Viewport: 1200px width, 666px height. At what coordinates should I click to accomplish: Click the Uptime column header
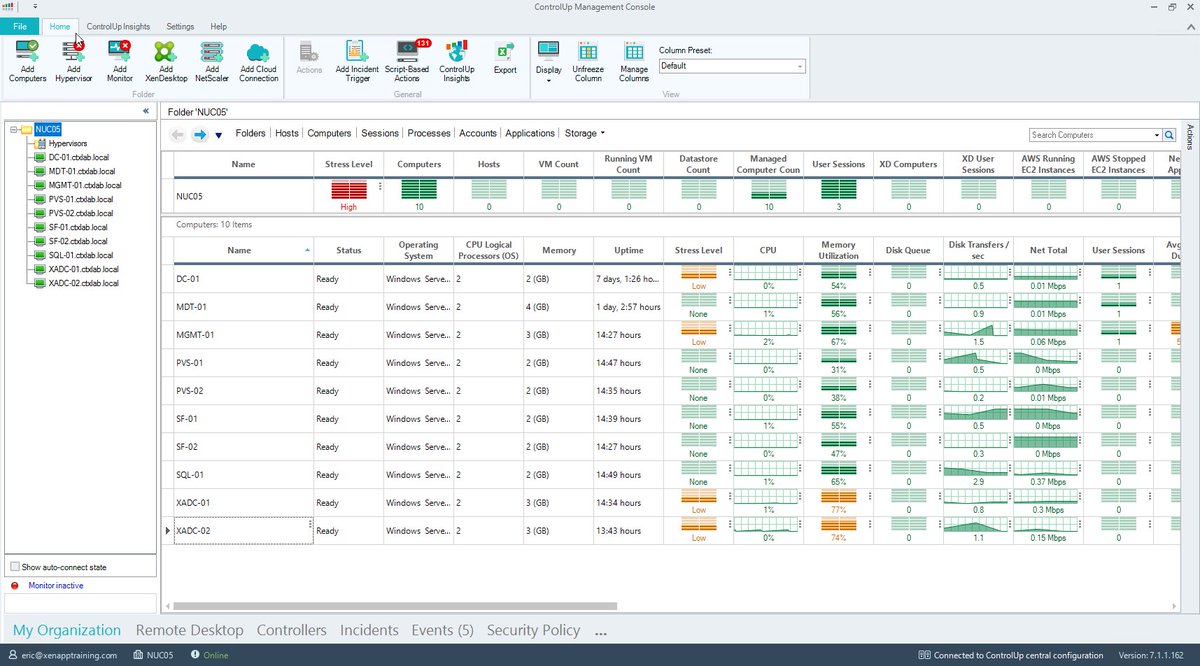[628, 250]
